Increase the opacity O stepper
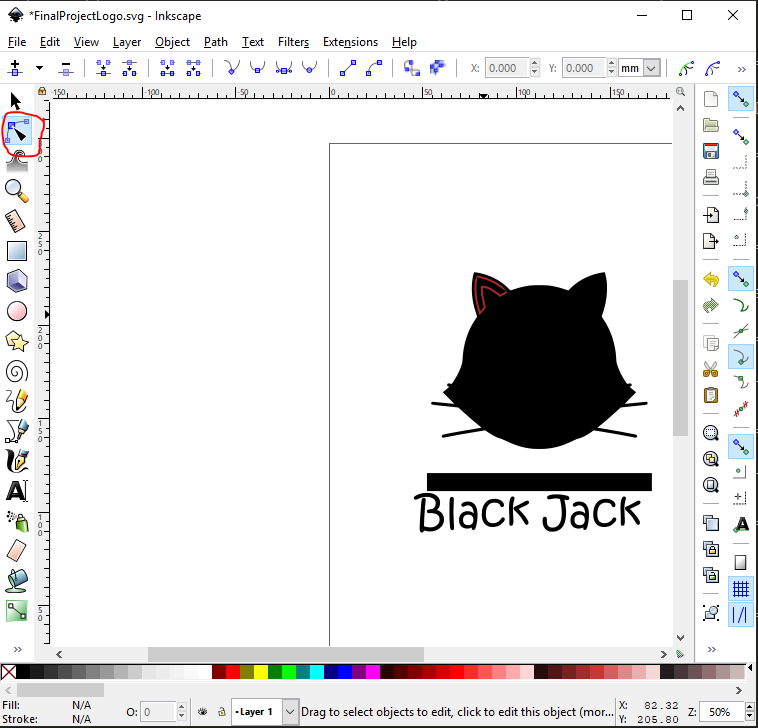Screen dimensions: 758x728 coord(182,707)
